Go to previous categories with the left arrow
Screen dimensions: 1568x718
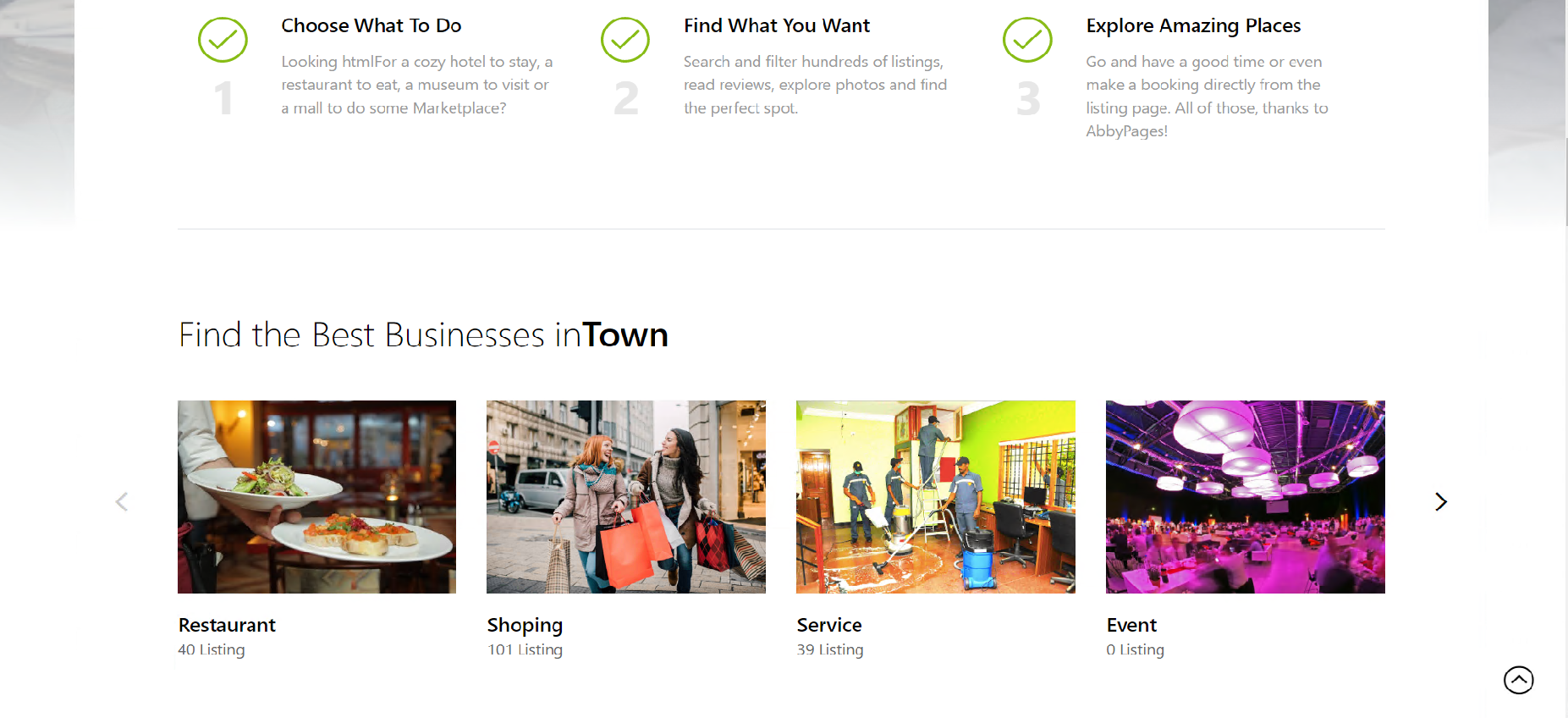pyautogui.click(x=122, y=502)
